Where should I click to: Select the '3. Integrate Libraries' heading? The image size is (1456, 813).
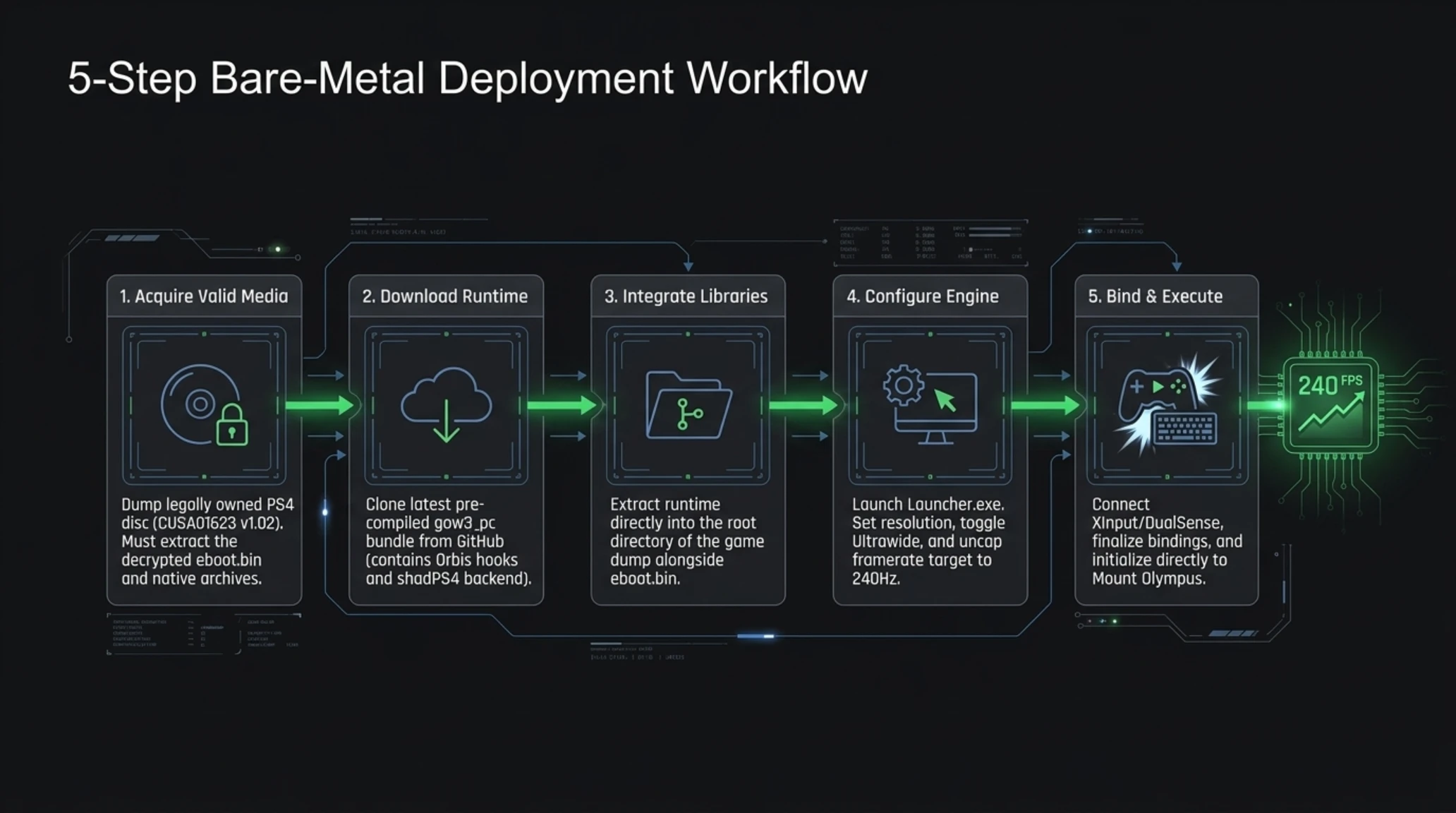pyautogui.click(x=686, y=296)
